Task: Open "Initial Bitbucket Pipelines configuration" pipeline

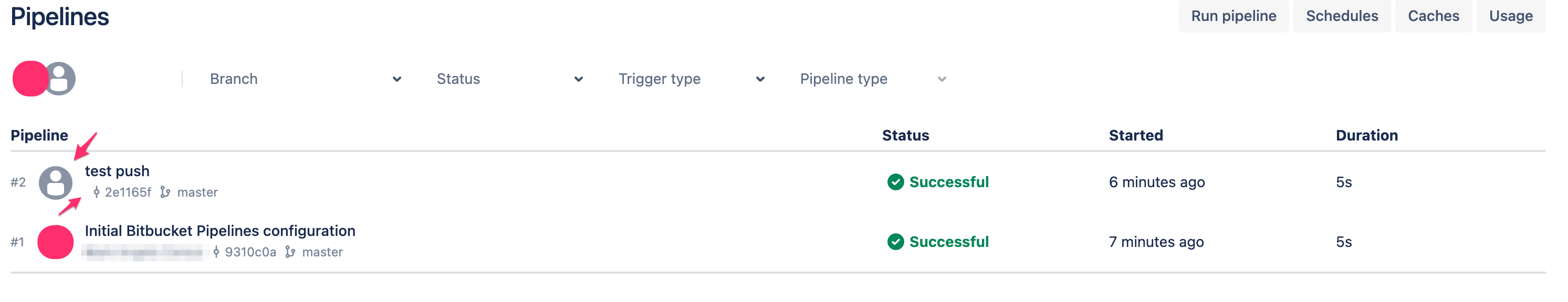Action: pyautogui.click(x=219, y=231)
